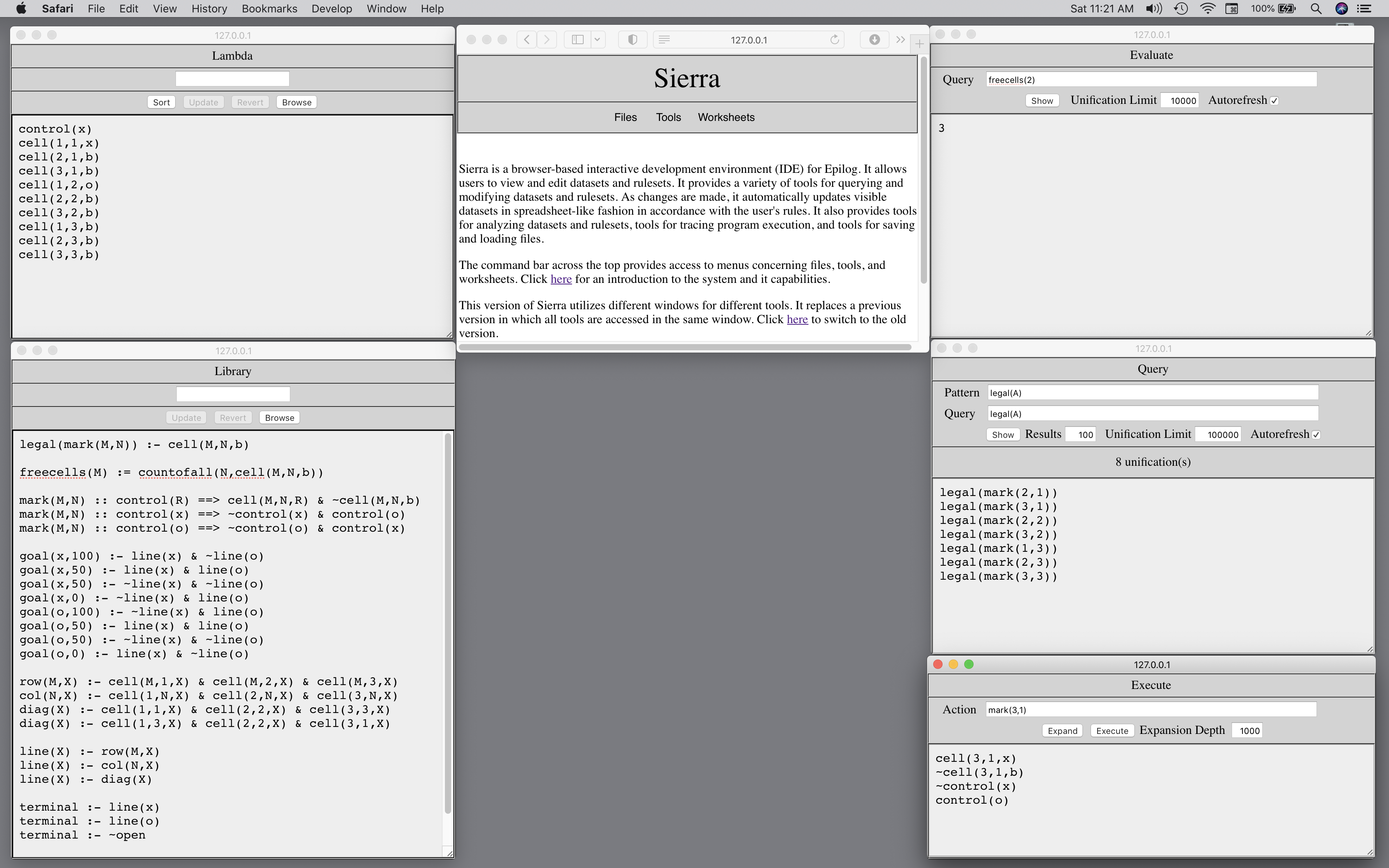Viewport: 1389px width, 868px height.
Task: Open the Bookmarks menu in the menu bar
Action: [269, 9]
